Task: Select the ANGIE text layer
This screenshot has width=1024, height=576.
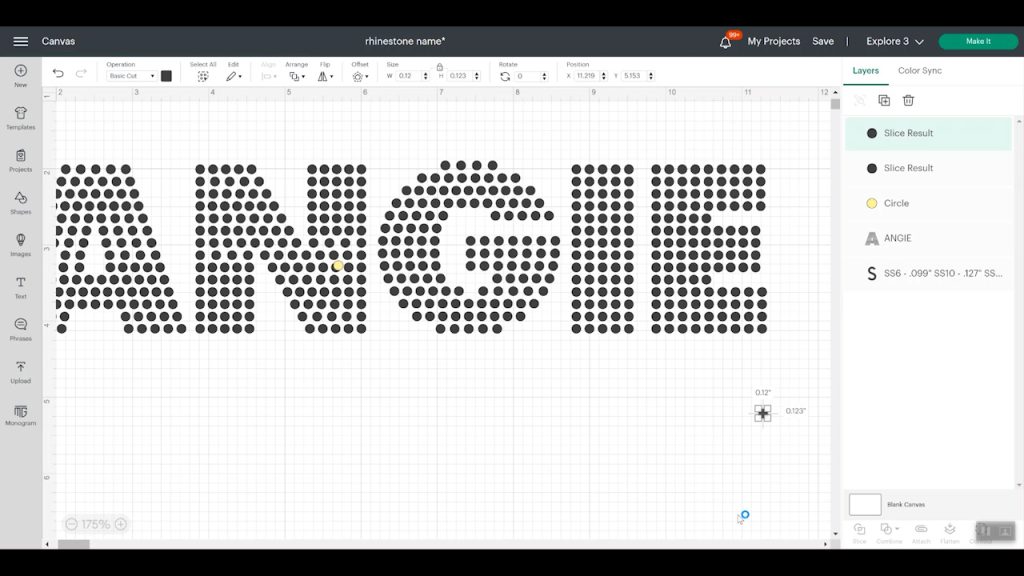Action: 928,238
